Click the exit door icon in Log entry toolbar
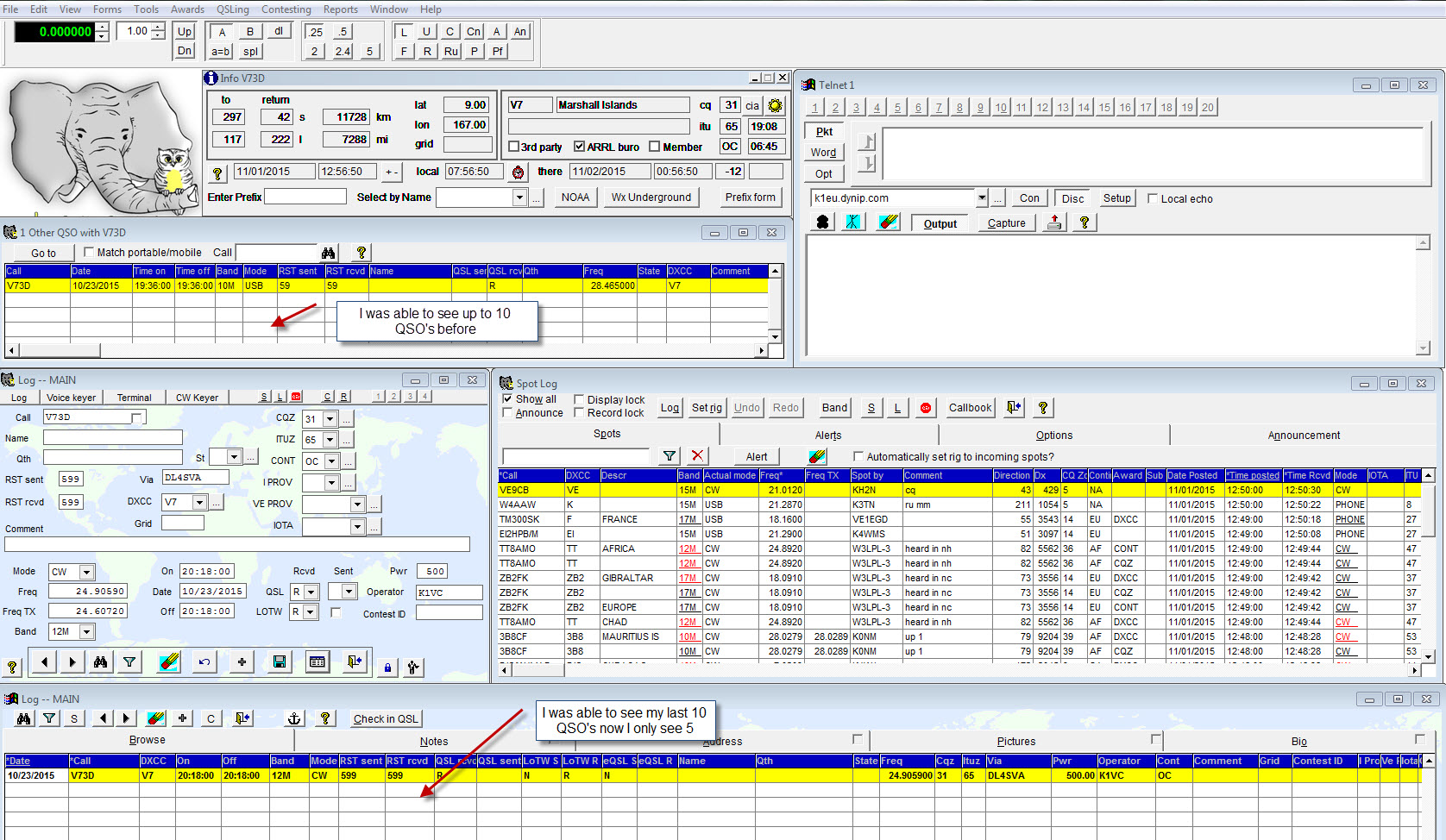The height and width of the screenshot is (840, 1446). 355,661
